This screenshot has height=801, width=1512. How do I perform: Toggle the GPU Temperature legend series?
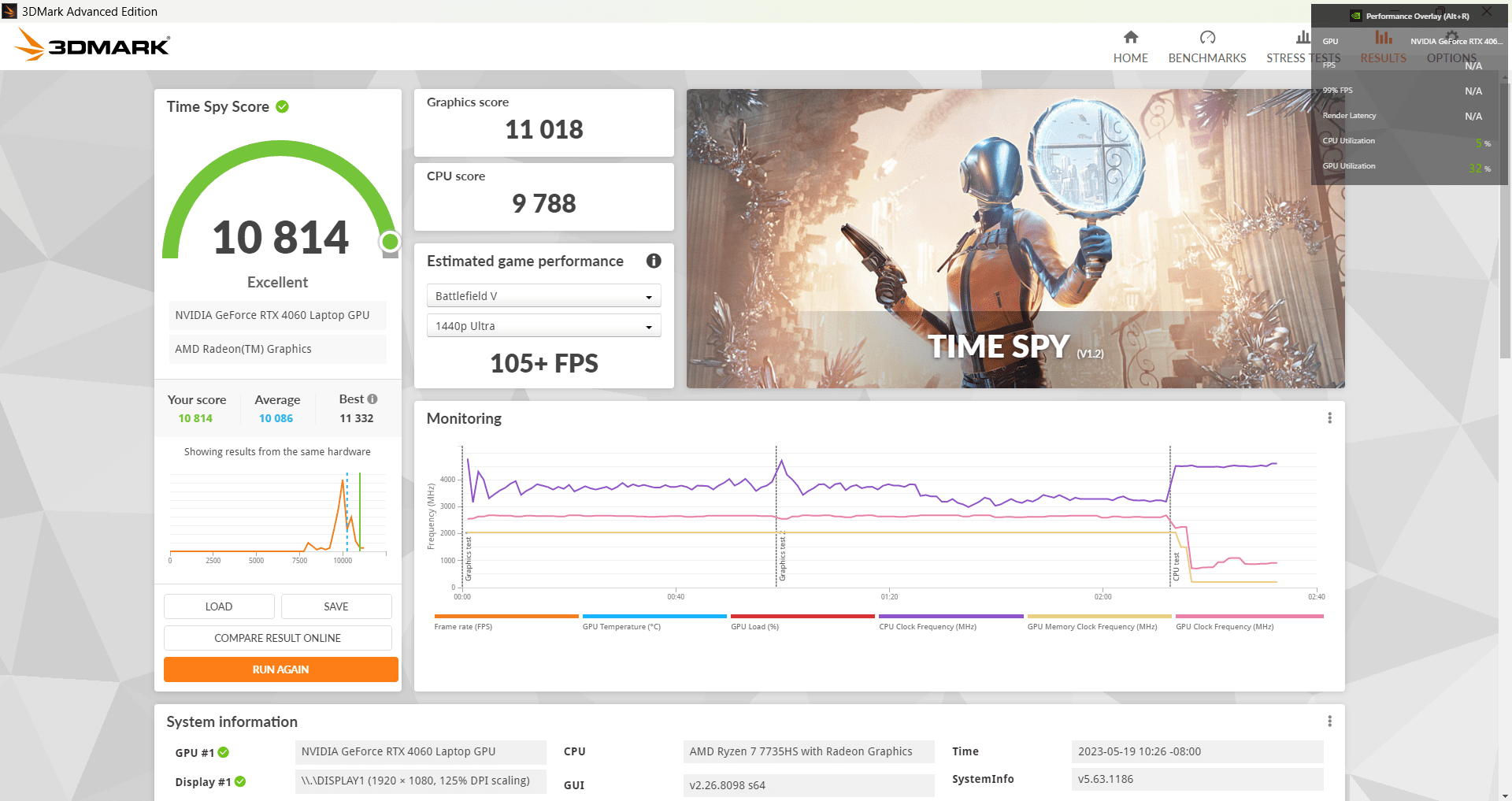621,627
